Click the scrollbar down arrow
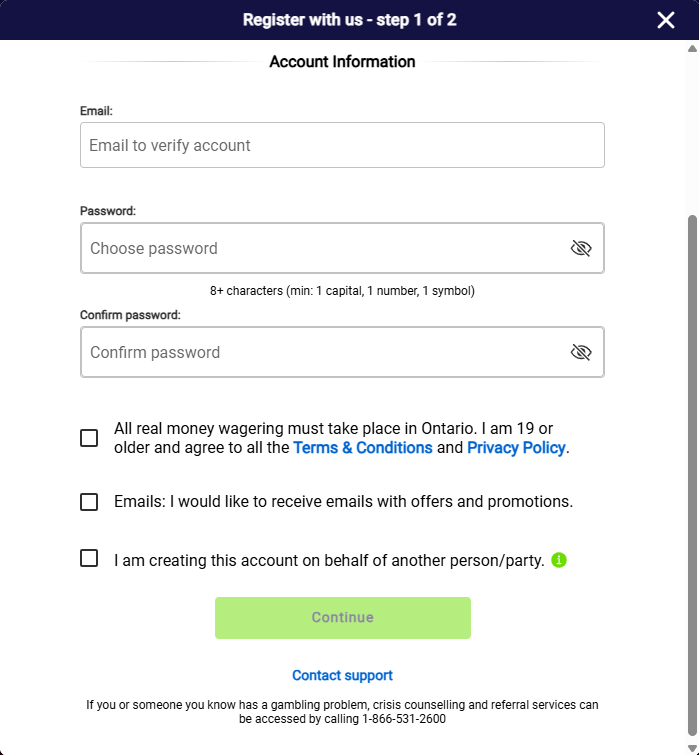 click(692, 748)
